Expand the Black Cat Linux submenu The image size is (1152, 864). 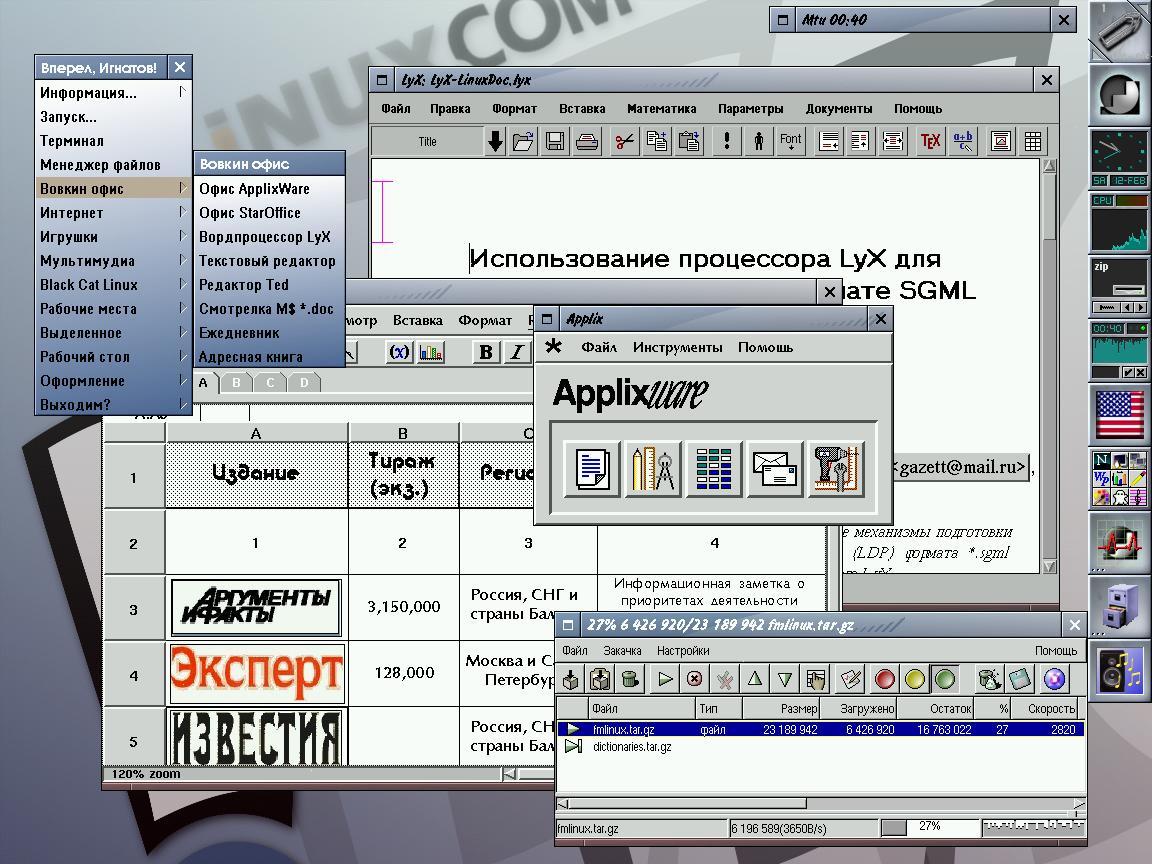click(113, 284)
